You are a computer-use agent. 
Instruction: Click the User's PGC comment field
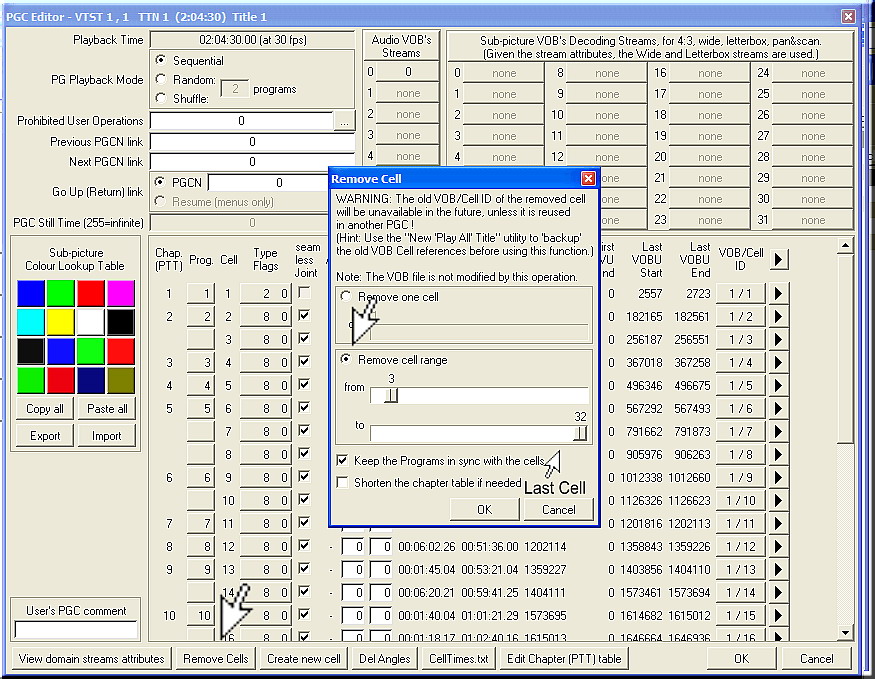point(77,630)
